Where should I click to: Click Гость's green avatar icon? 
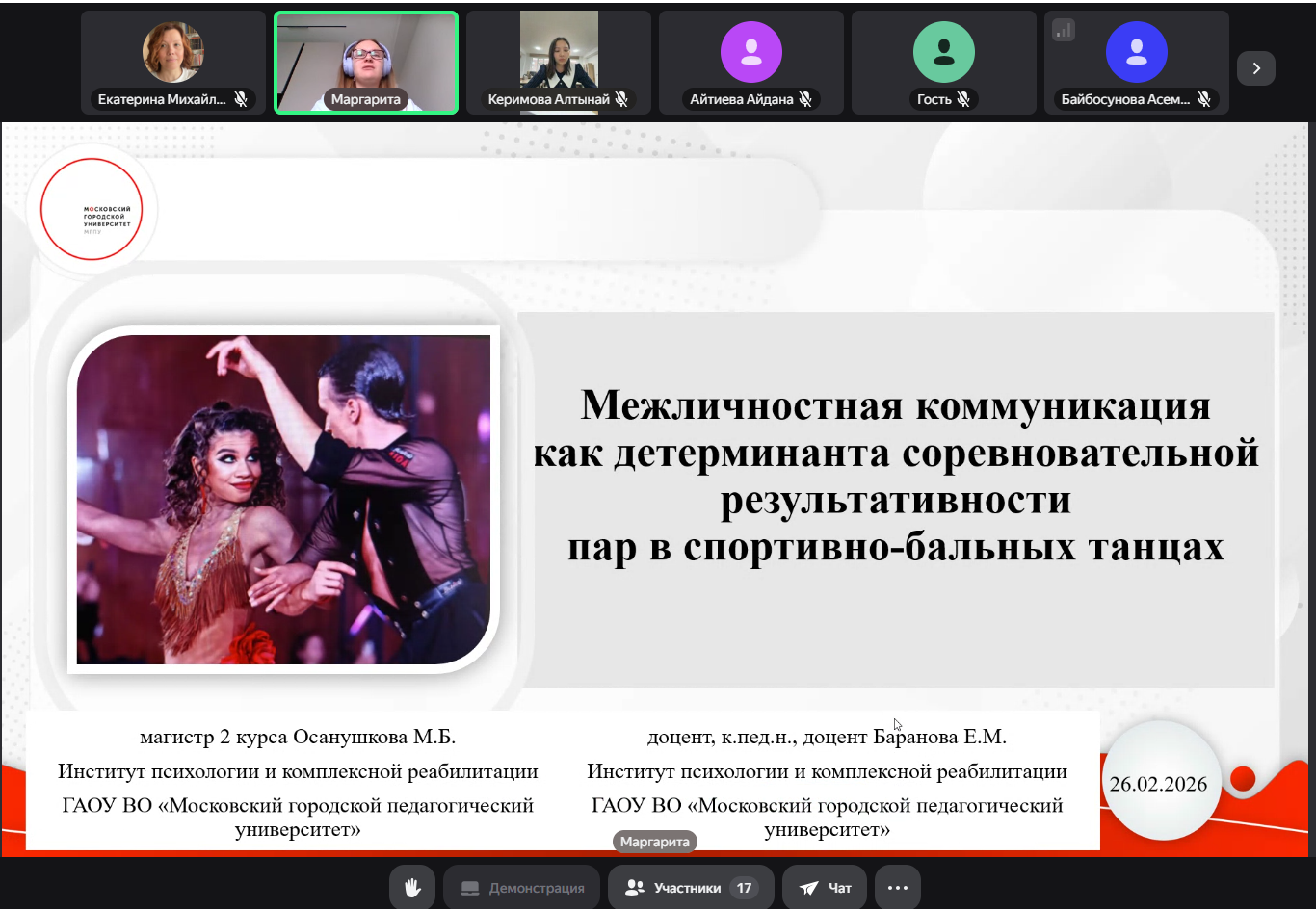[x=944, y=52]
